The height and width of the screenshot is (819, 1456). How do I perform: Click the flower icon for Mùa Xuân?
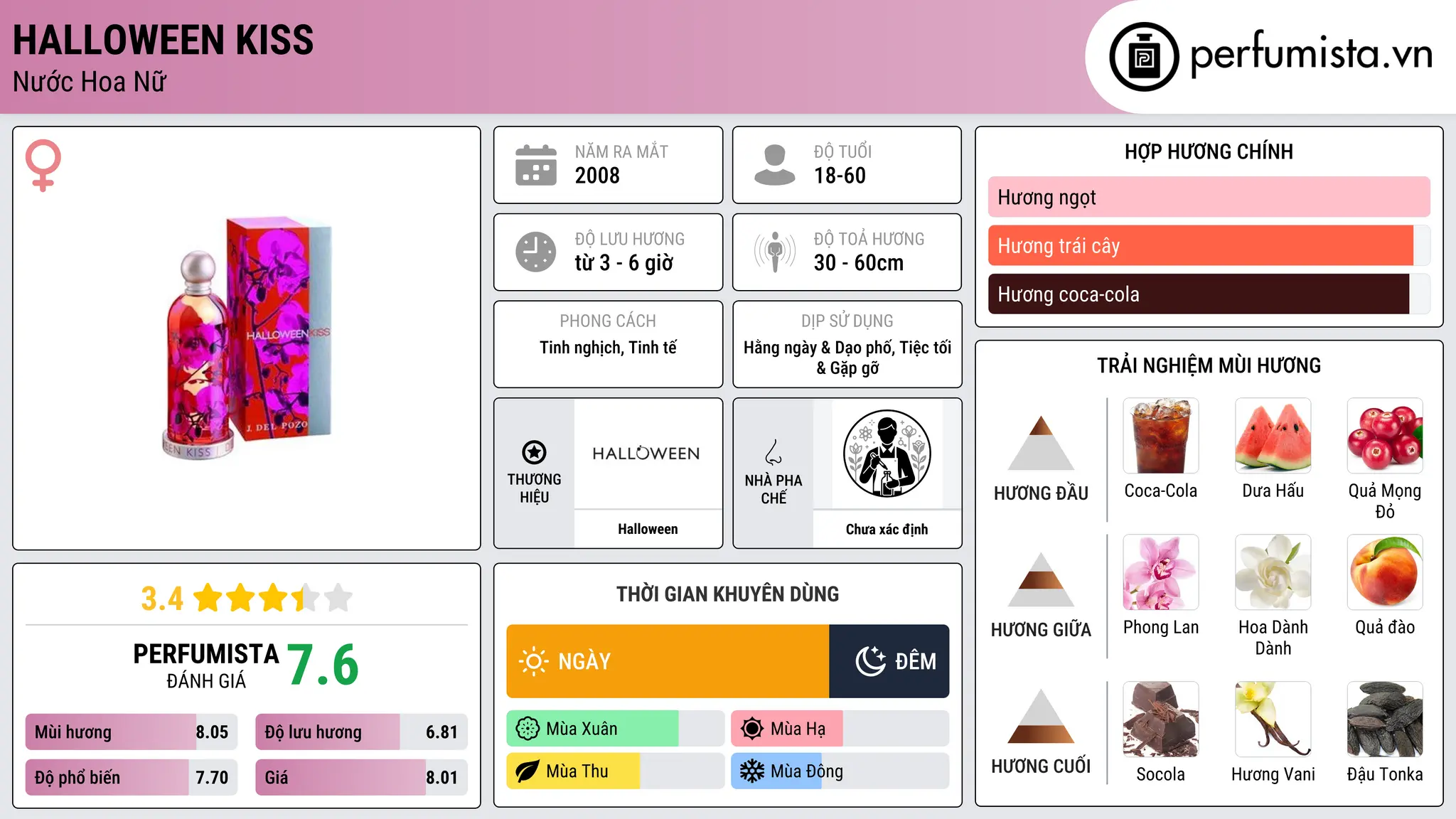click(528, 729)
